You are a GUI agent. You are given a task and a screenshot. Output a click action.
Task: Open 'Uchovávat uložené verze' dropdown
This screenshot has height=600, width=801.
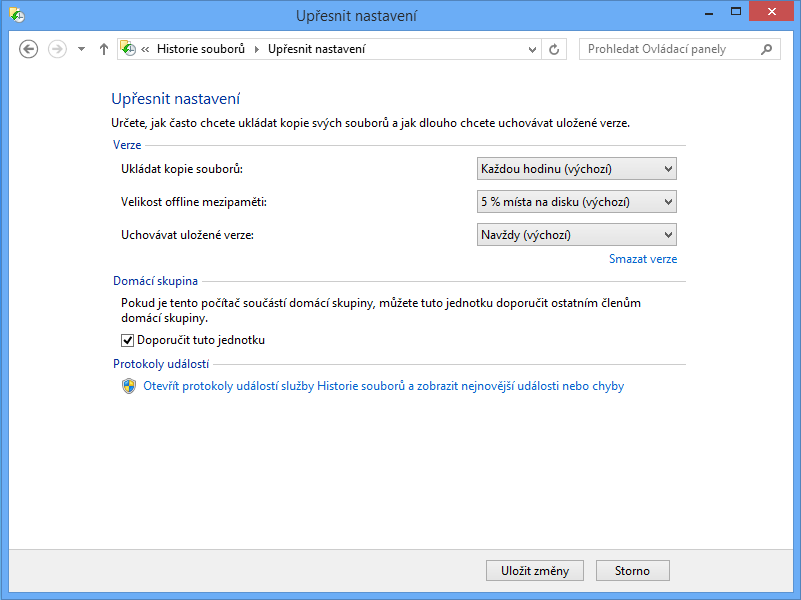click(x=577, y=235)
